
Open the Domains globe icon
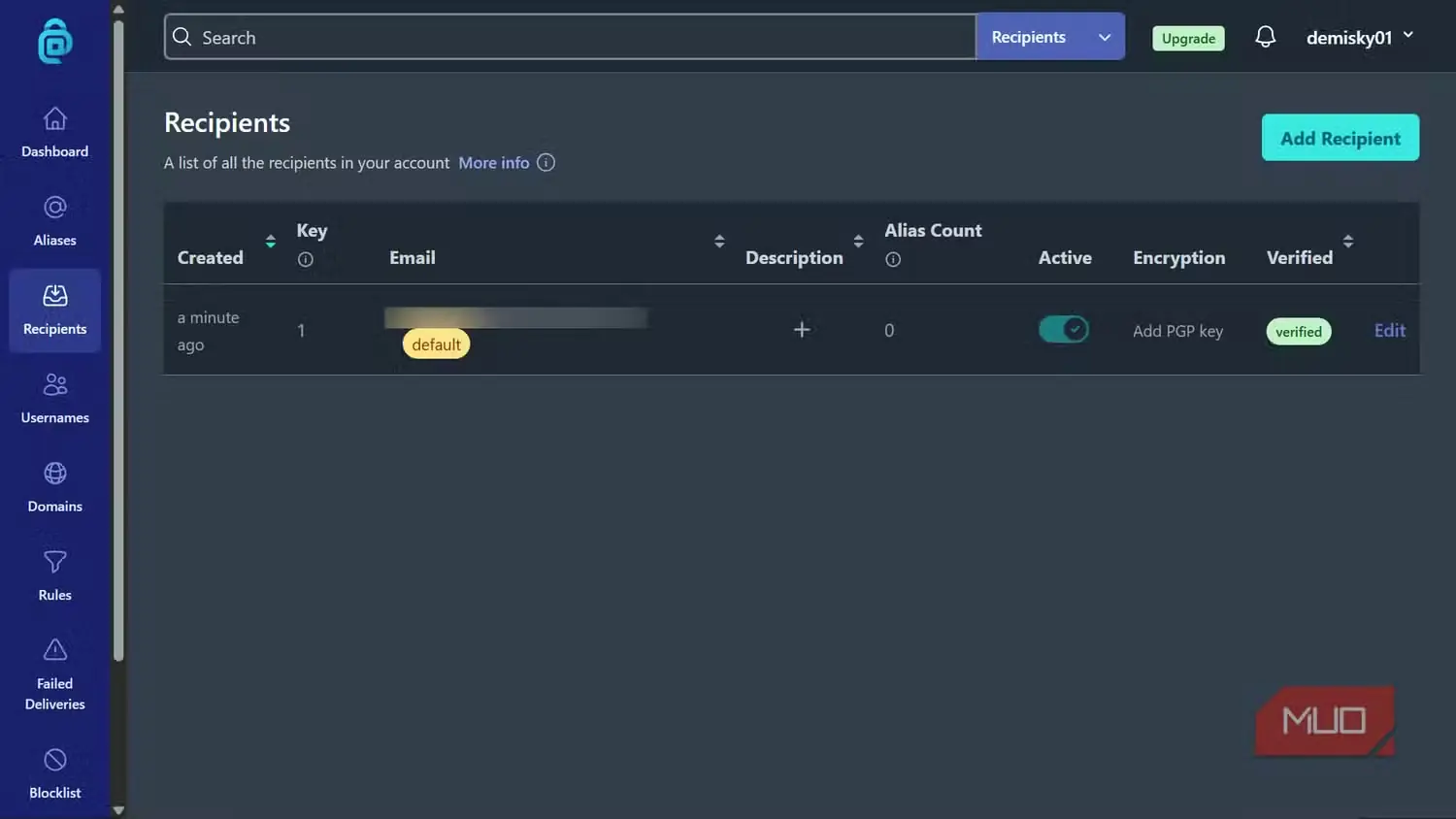tap(55, 473)
